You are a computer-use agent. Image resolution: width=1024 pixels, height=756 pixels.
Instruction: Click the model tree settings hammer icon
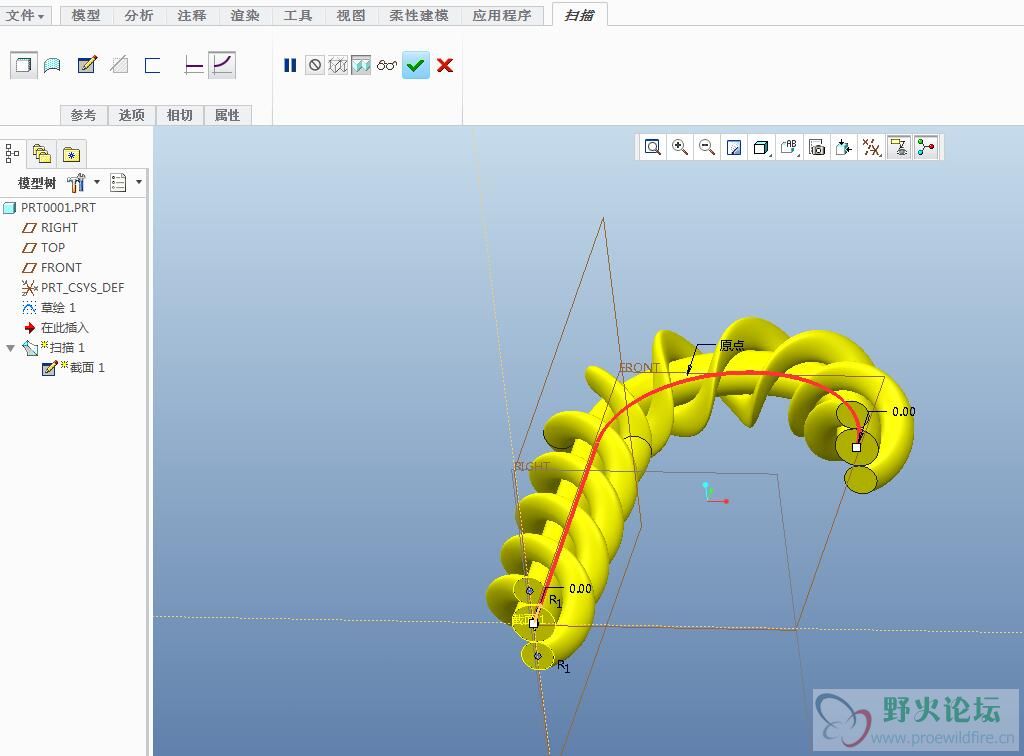coord(76,183)
